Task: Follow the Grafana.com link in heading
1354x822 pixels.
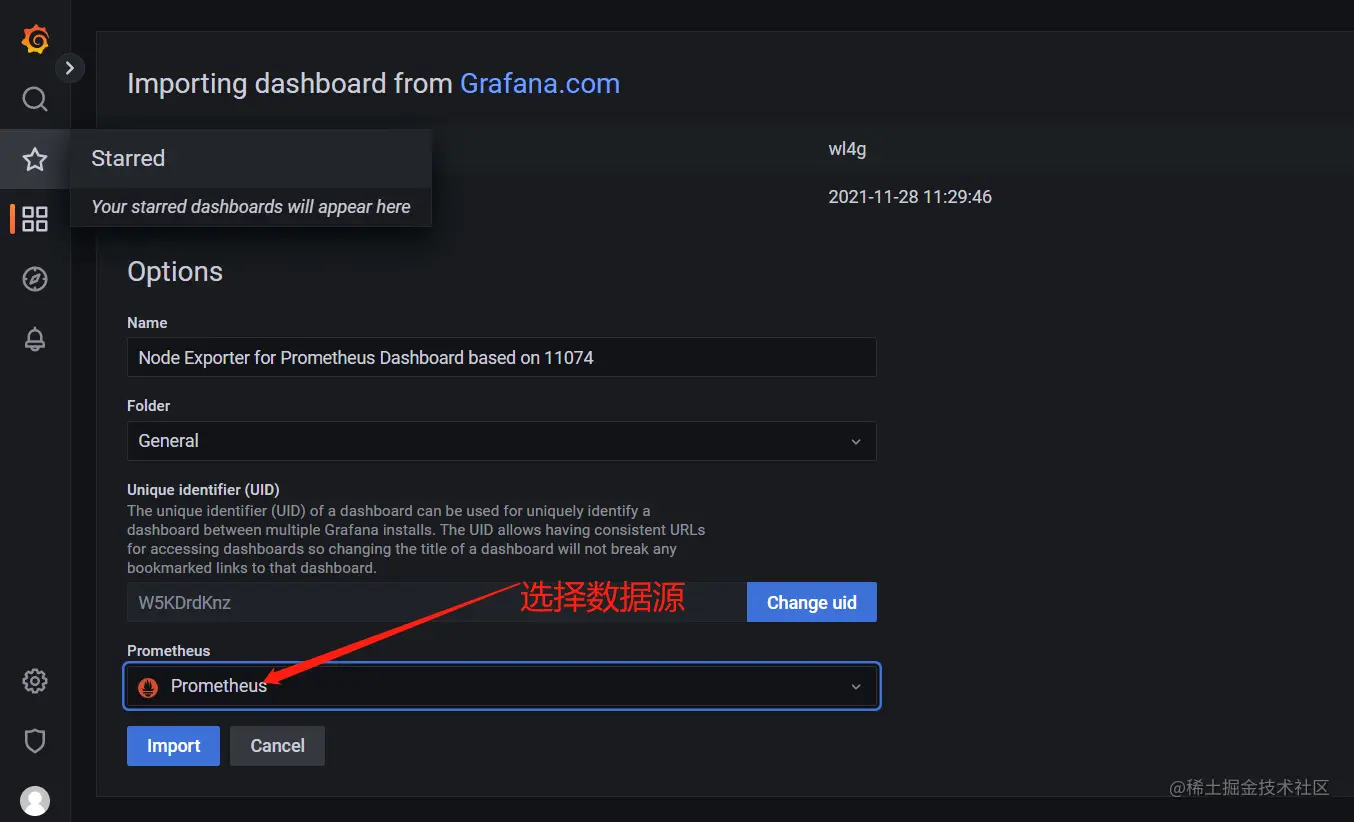Action: [540, 83]
